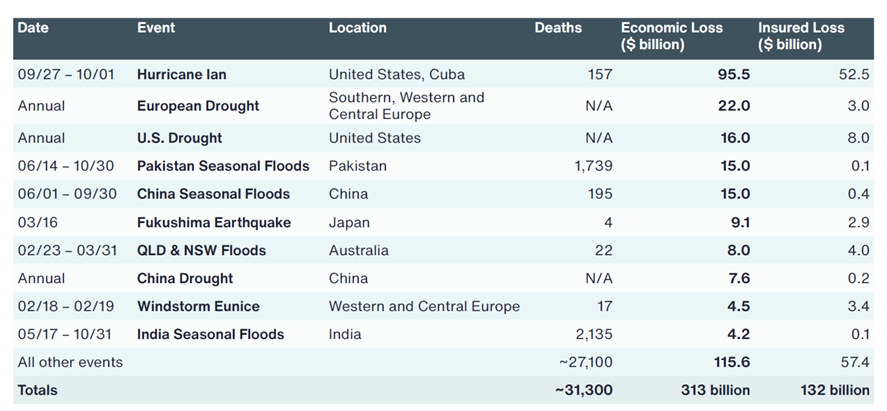Select the China Seasonal Floods event
This screenshot has height=411, width=887.
(x=213, y=194)
